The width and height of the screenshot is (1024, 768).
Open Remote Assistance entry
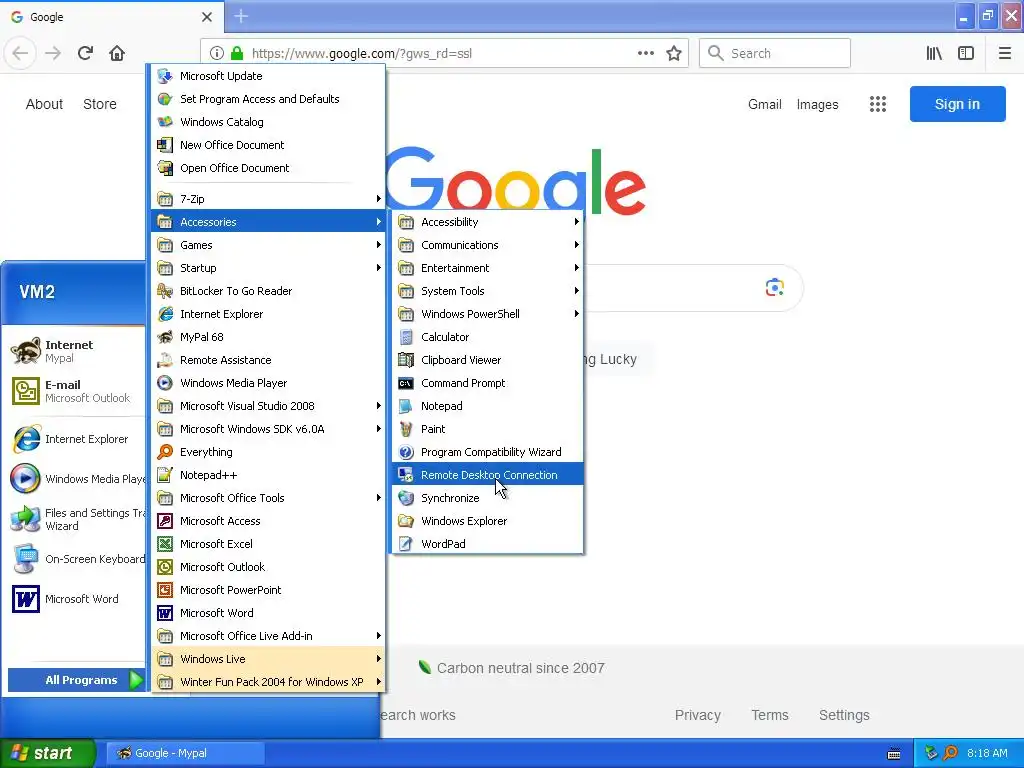coord(268,360)
